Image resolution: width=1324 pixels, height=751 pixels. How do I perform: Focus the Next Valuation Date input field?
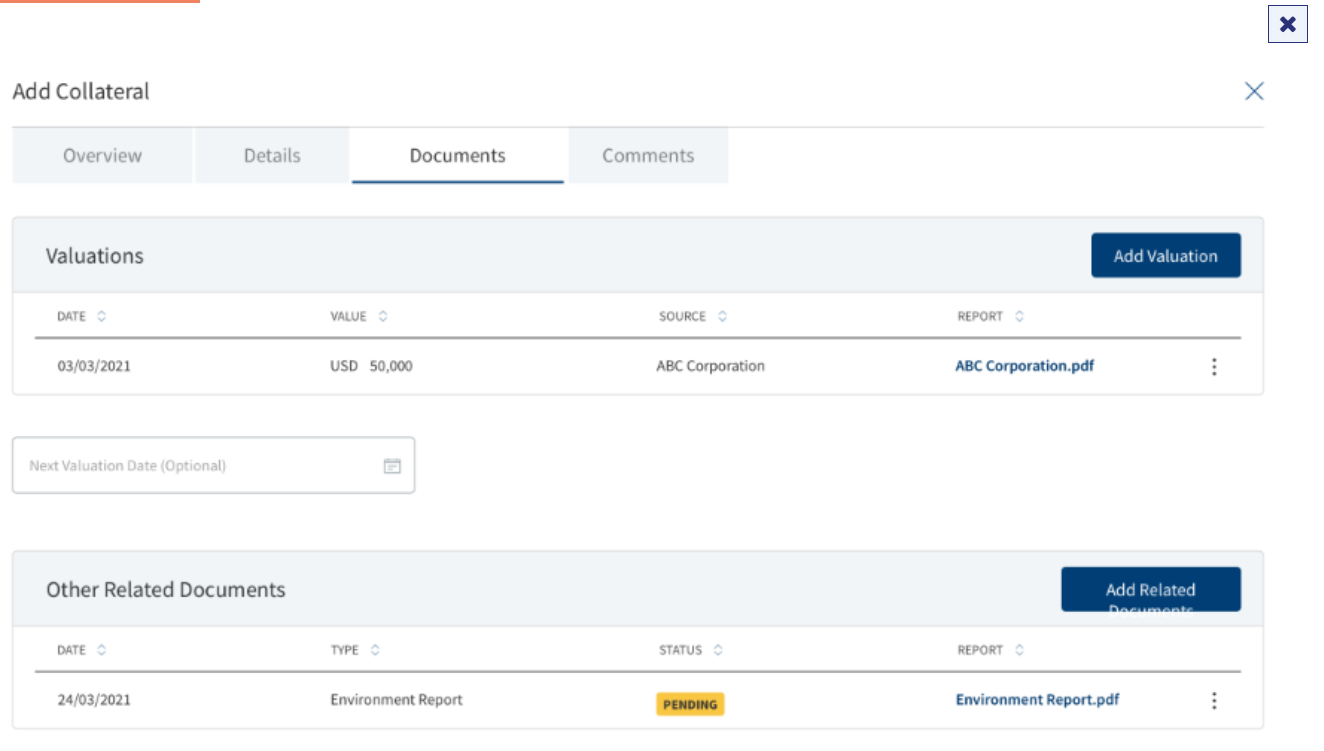pyautogui.click(x=213, y=466)
